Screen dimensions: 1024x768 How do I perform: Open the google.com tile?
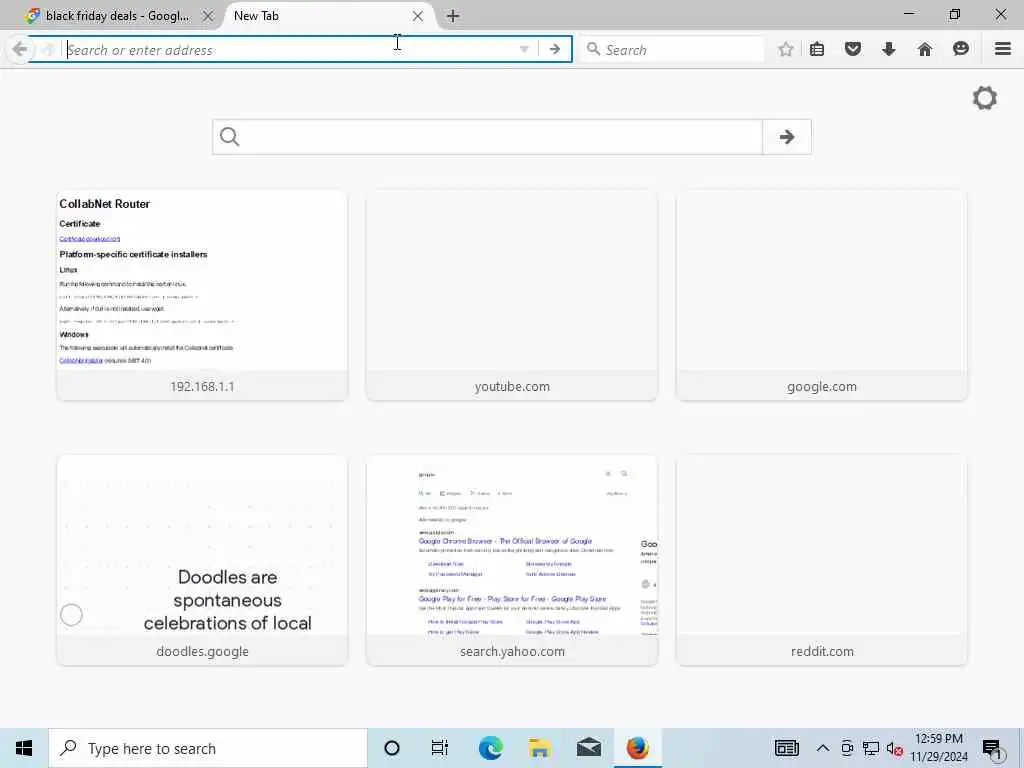click(x=822, y=295)
